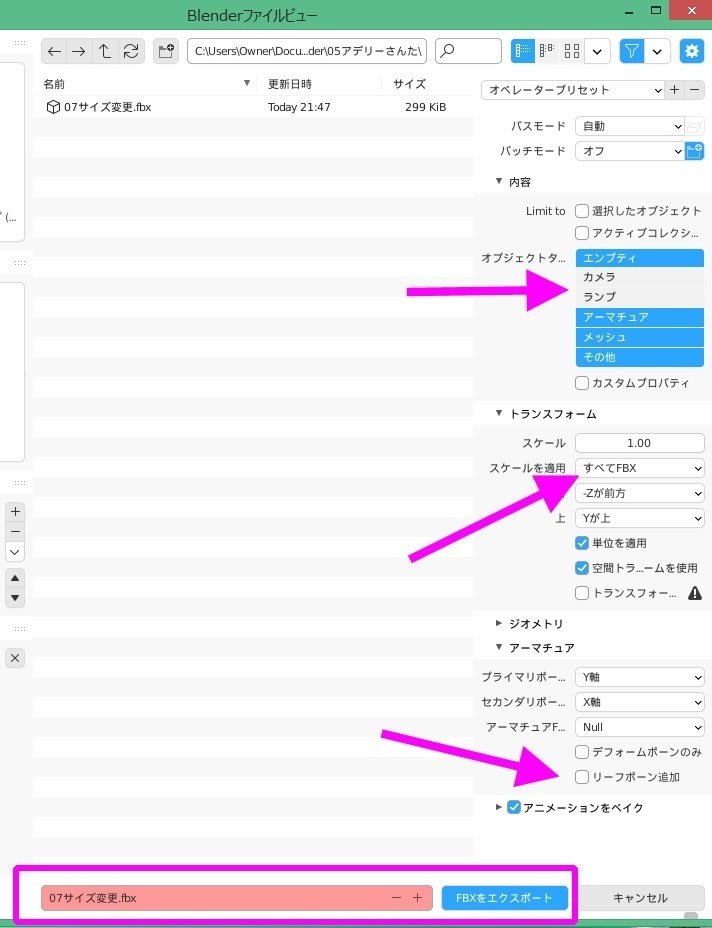Enable the デフォームボーンのみ checkbox
Viewport: 712px width, 928px height.
(x=582, y=752)
